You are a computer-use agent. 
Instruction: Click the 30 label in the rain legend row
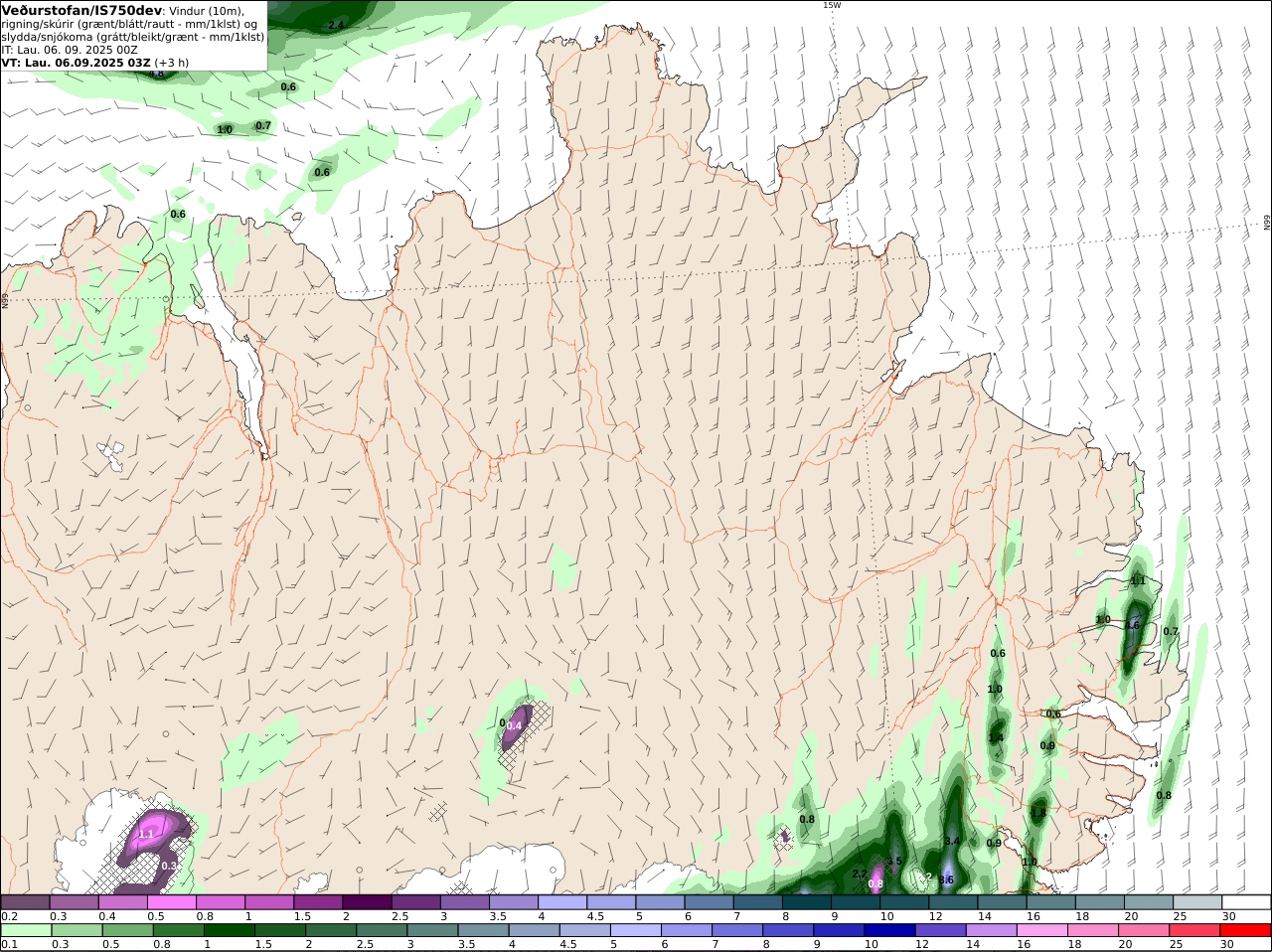click(1228, 944)
